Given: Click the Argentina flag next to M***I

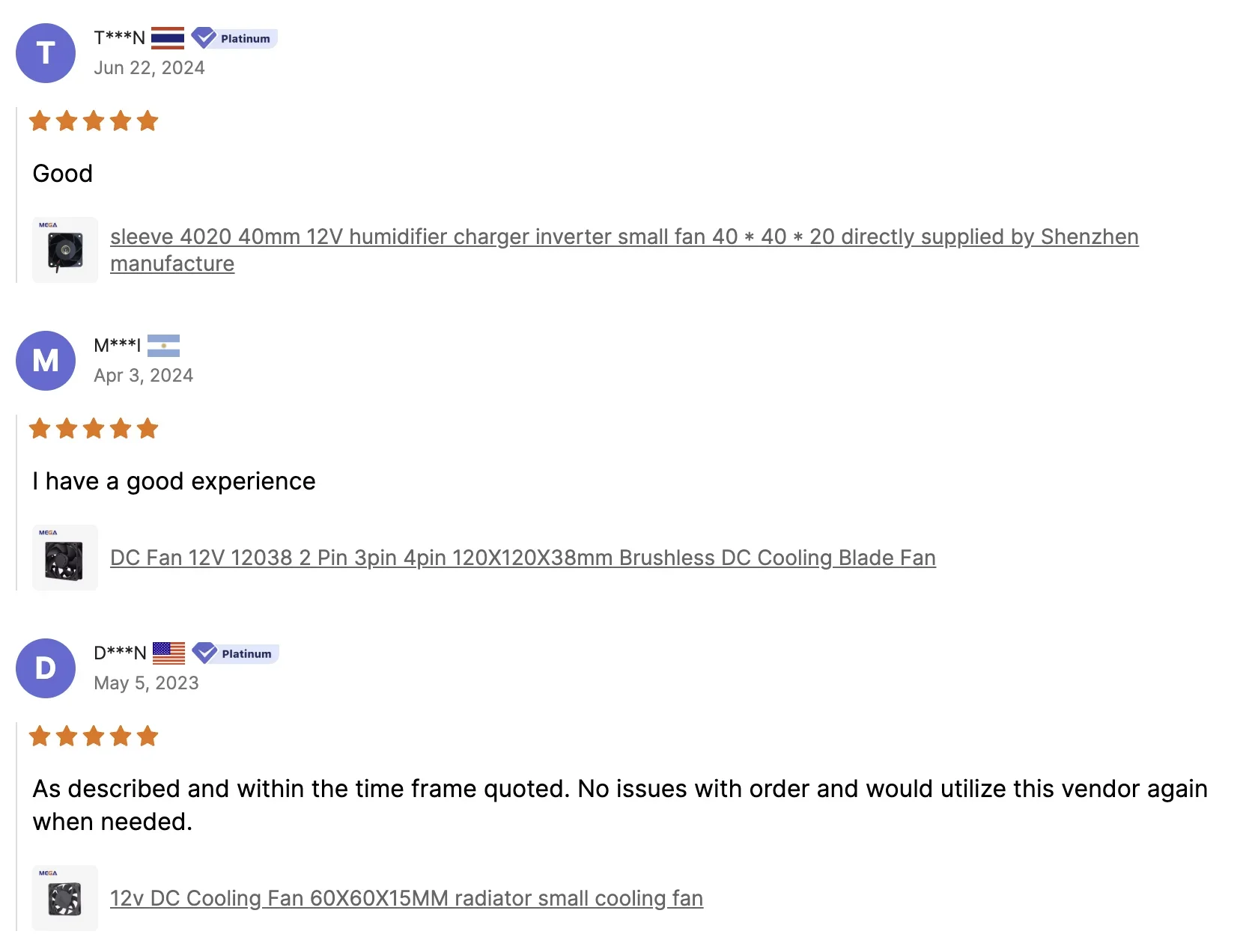Looking at the screenshot, I should coord(163,346).
